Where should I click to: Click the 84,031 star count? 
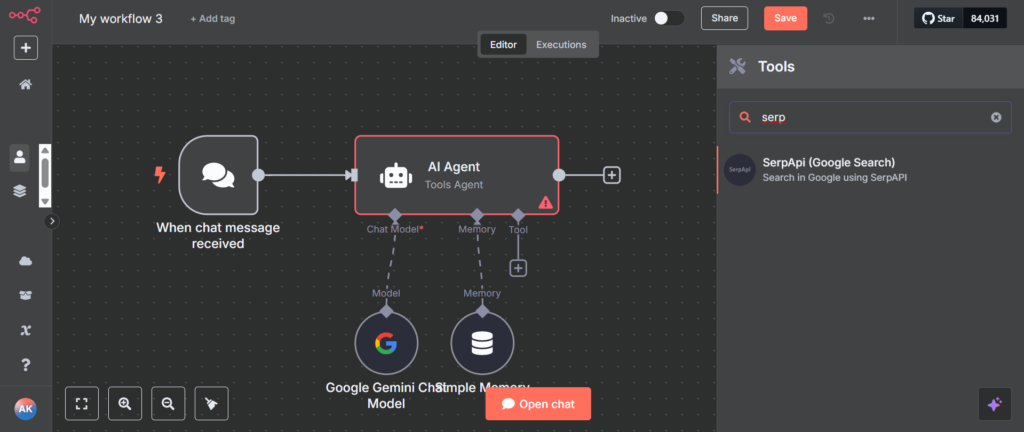[x=985, y=18]
